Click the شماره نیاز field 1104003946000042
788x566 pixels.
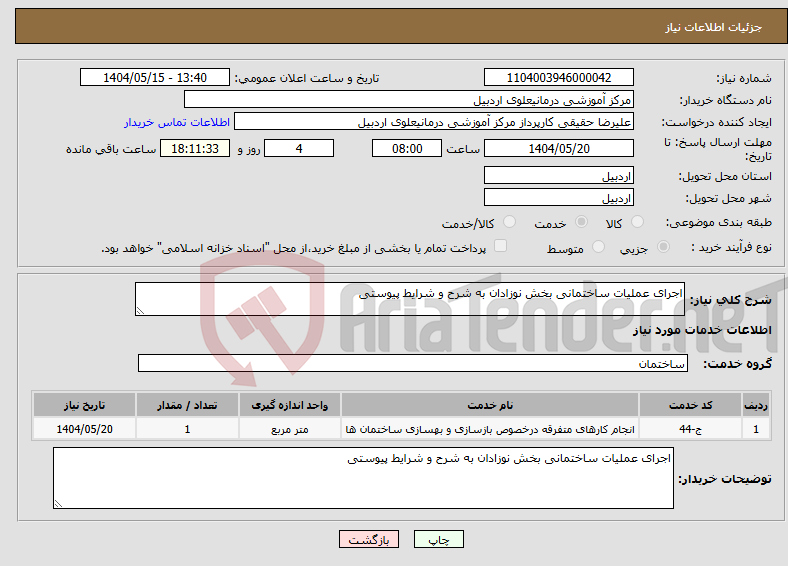[x=558, y=77]
